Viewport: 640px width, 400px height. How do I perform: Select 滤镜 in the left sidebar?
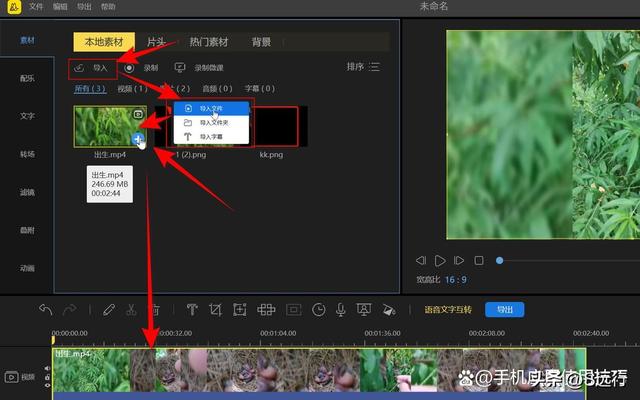pyautogui.click(x=27, y=192)
